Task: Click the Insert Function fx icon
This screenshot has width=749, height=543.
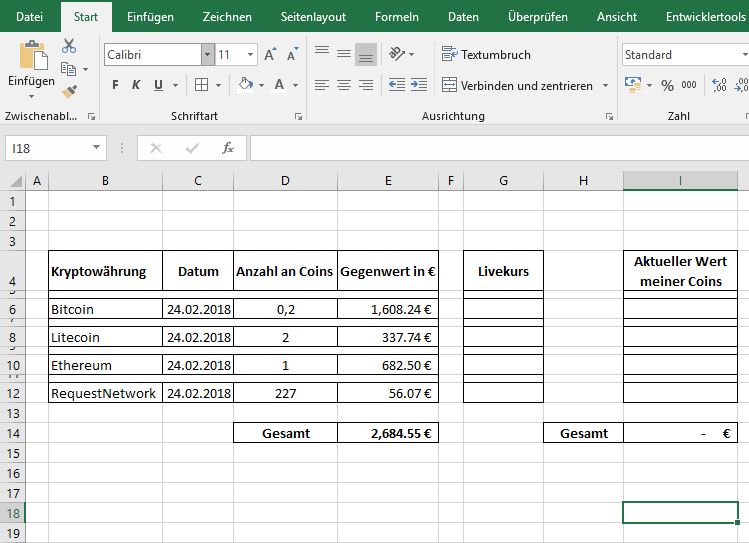Action: pyautogui.click(x=228, y=148)
